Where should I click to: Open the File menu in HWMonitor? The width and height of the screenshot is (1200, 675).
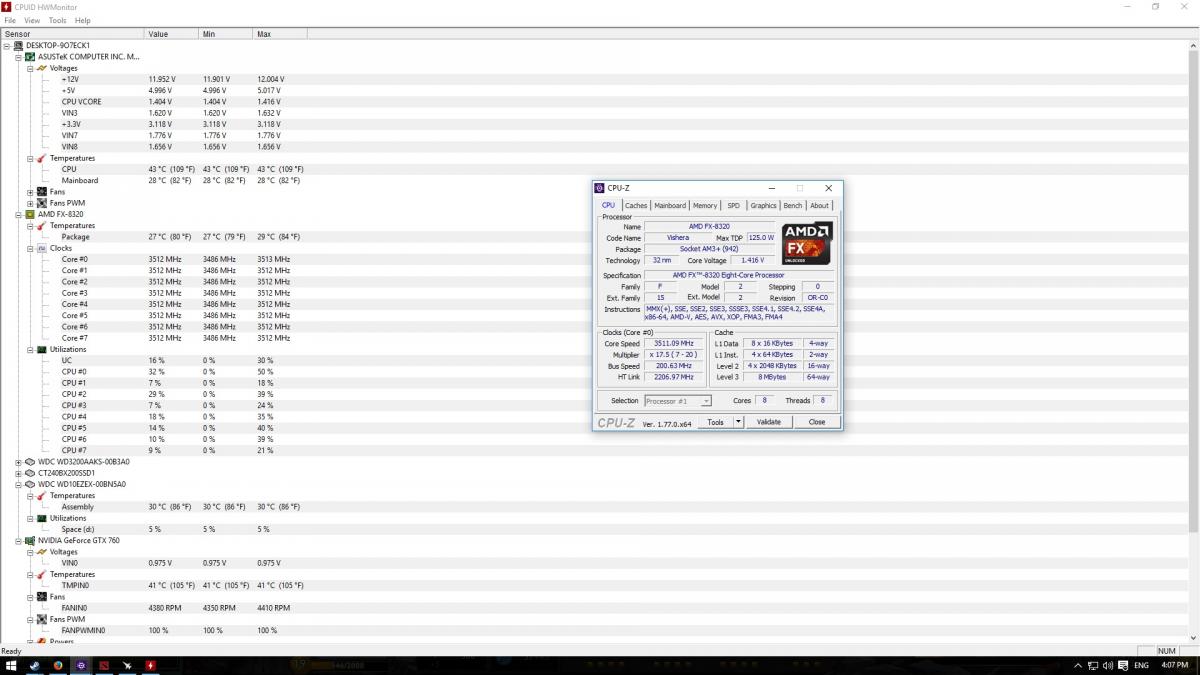(10, 20)
